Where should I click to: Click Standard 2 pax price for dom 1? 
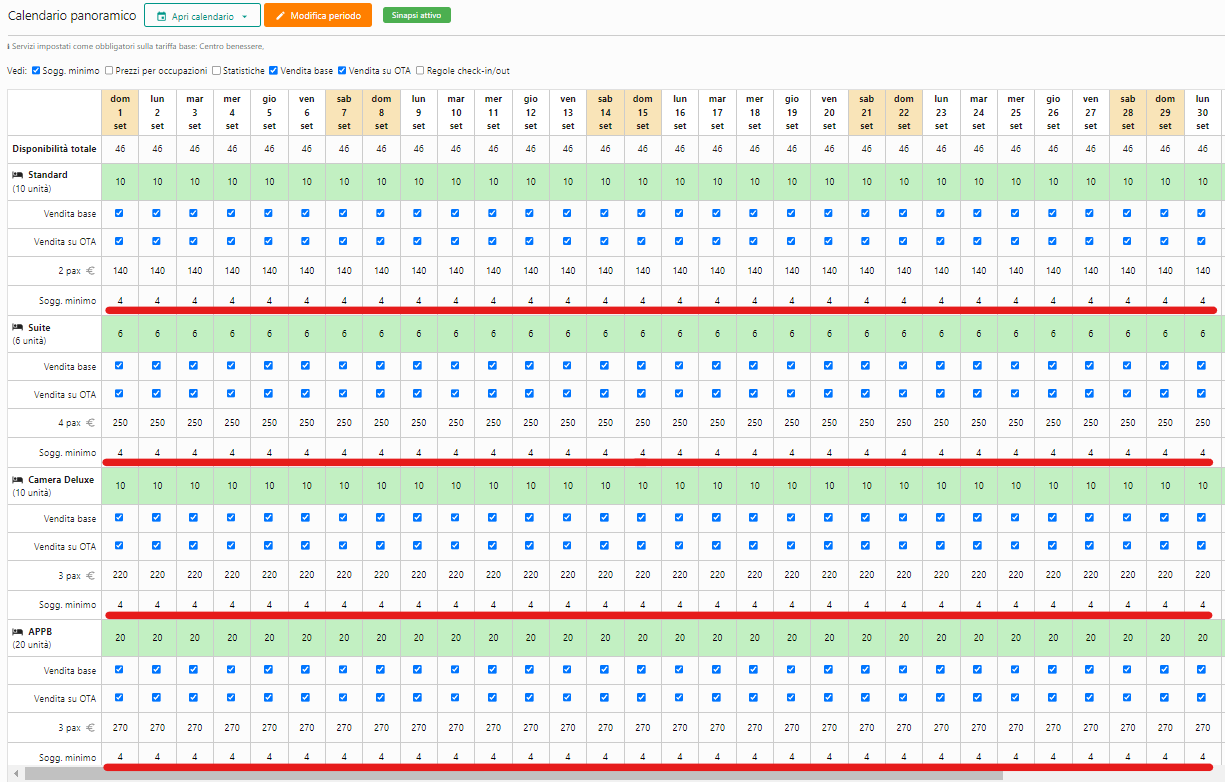[x=120, y=271]
